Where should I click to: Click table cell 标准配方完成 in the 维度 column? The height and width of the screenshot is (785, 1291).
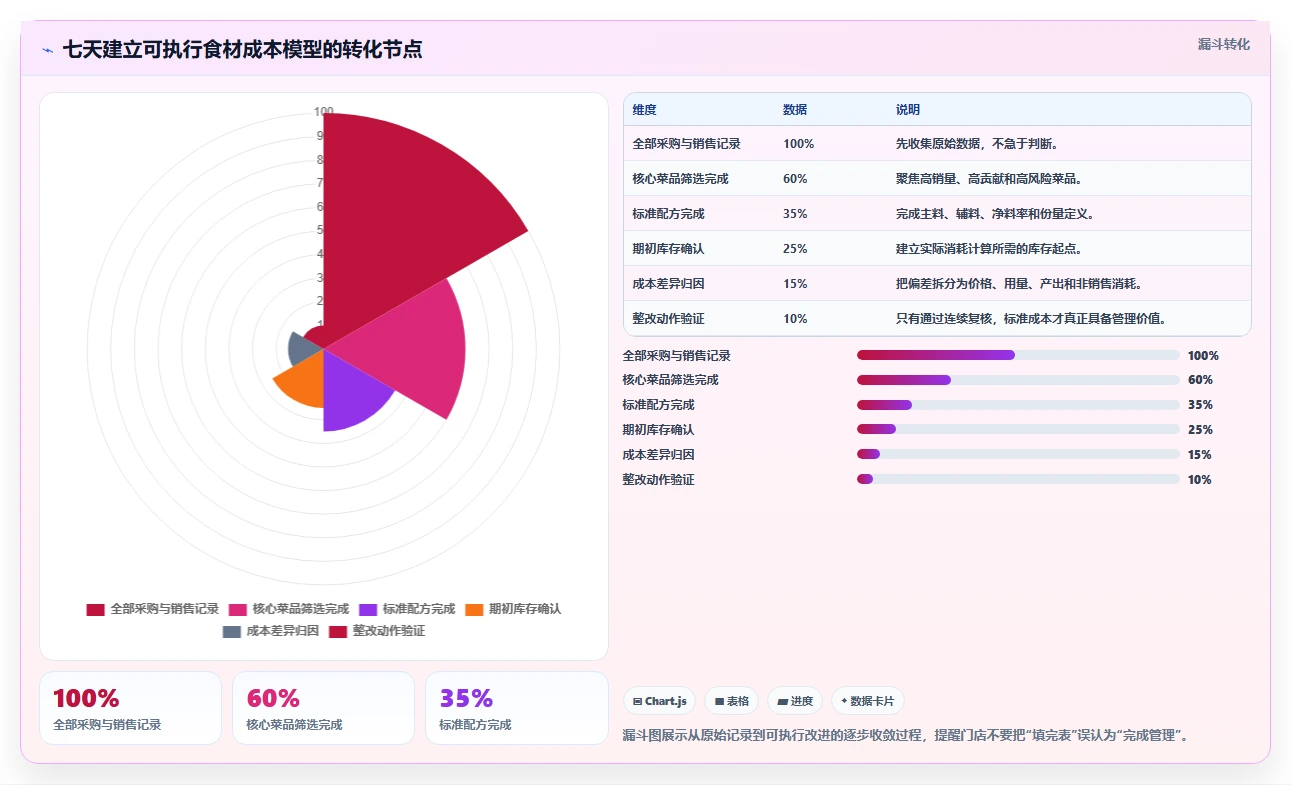[x=669, y=214]
